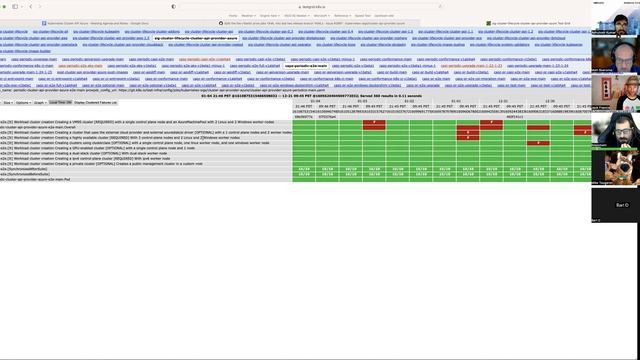Toggle the browser sidebar button

tap(15, 7)
